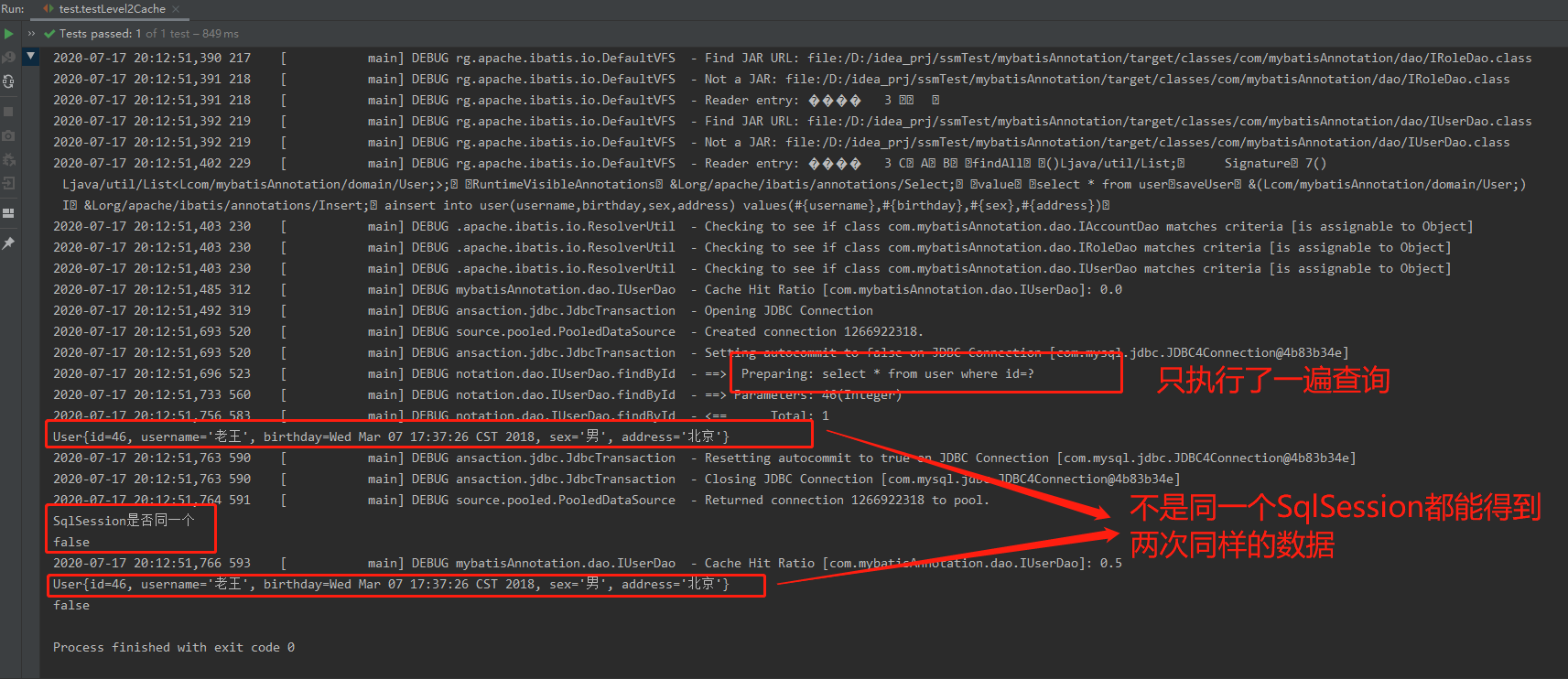The width and height of the screenshot is (1568, 679).
Task: Click the last 'false' output line
Action: pos(71,605)
